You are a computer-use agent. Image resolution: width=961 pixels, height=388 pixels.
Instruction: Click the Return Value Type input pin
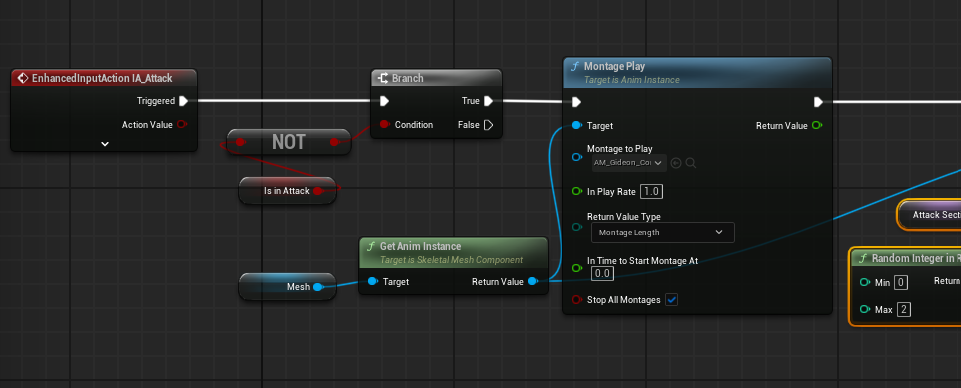coord(576,227)
